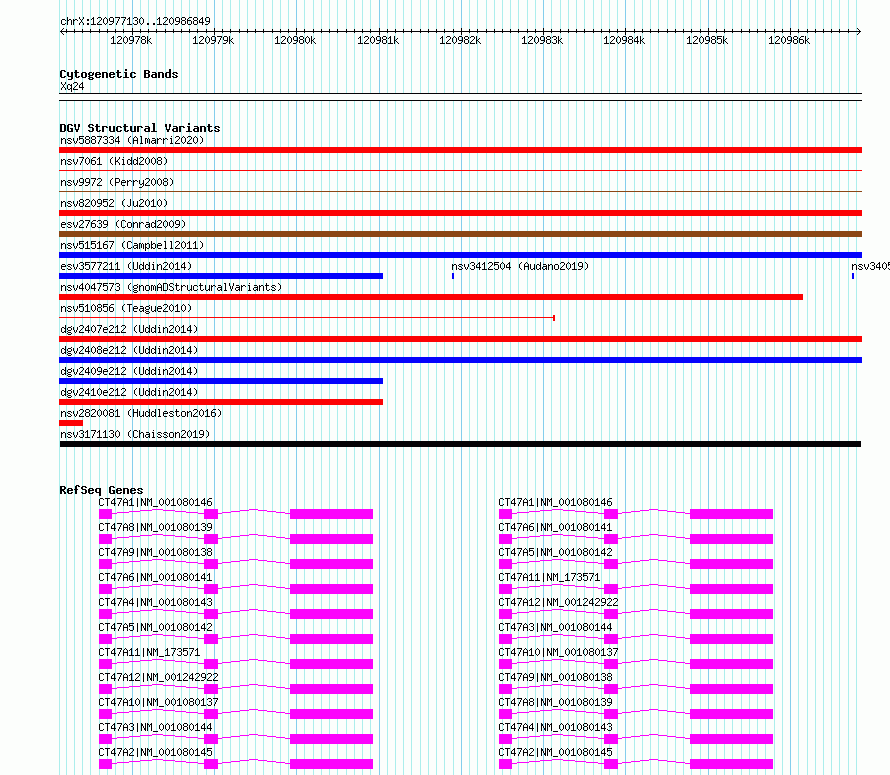
Task: Click the nsv5887334 (Almarri2020) variant label
Action: click(x=132, y=140)
